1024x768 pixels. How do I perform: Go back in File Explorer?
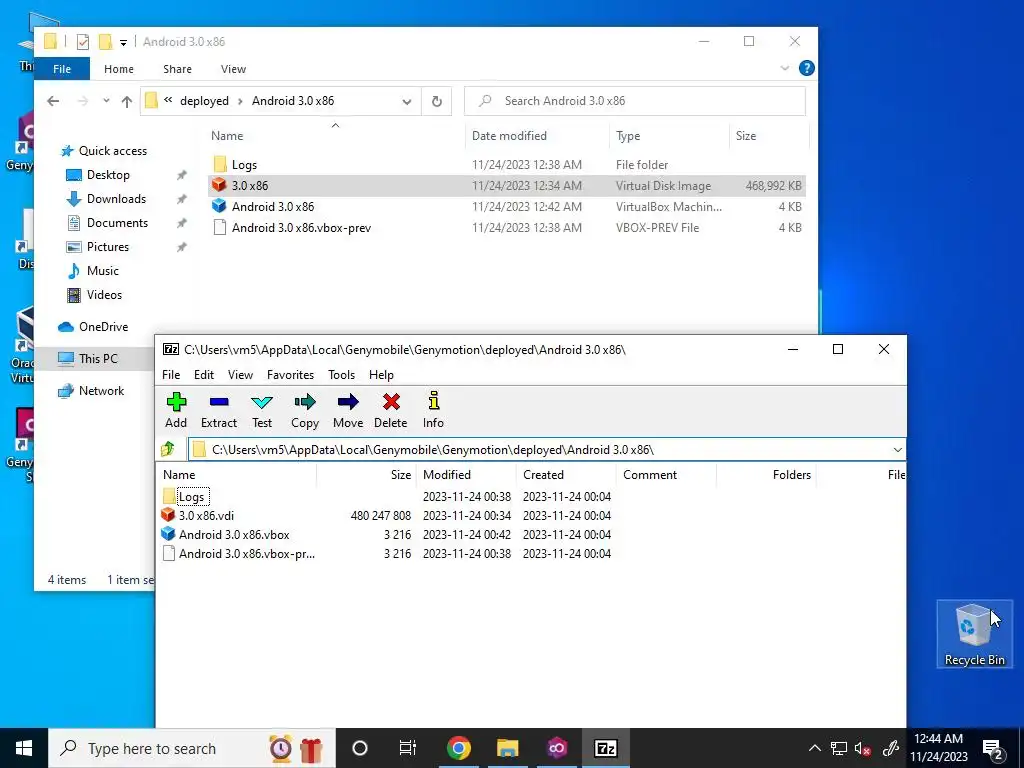pos(53,101)
